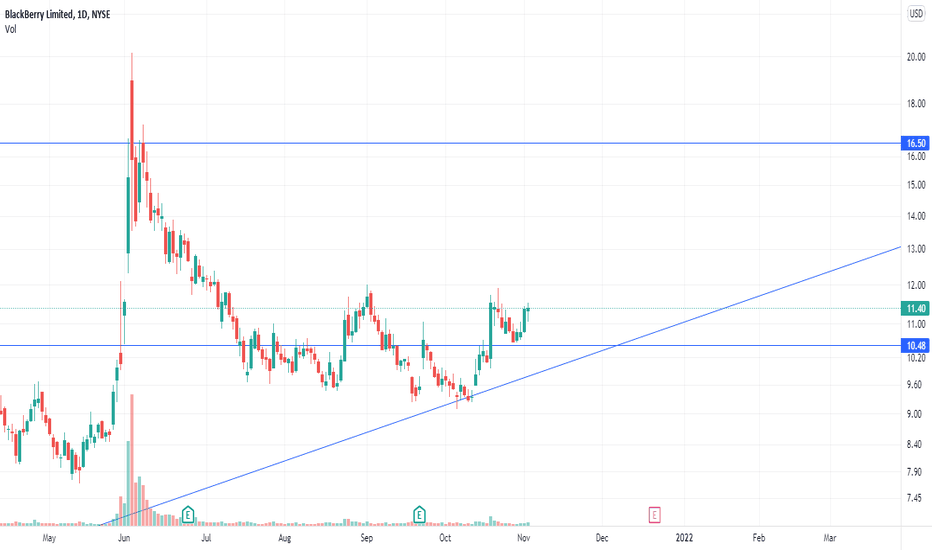The height and width of the screenshot is (550, 932).
Task: Select the 16.50 horizontal line price label
Action: tap(916, 143)
